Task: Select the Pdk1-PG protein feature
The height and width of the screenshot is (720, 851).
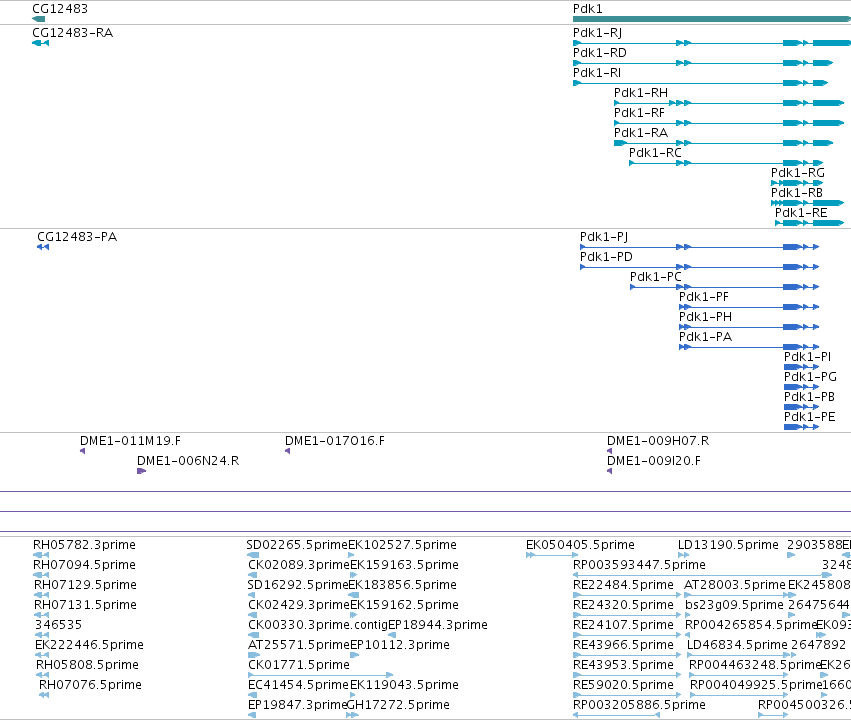Action: [x=802, y=387]
